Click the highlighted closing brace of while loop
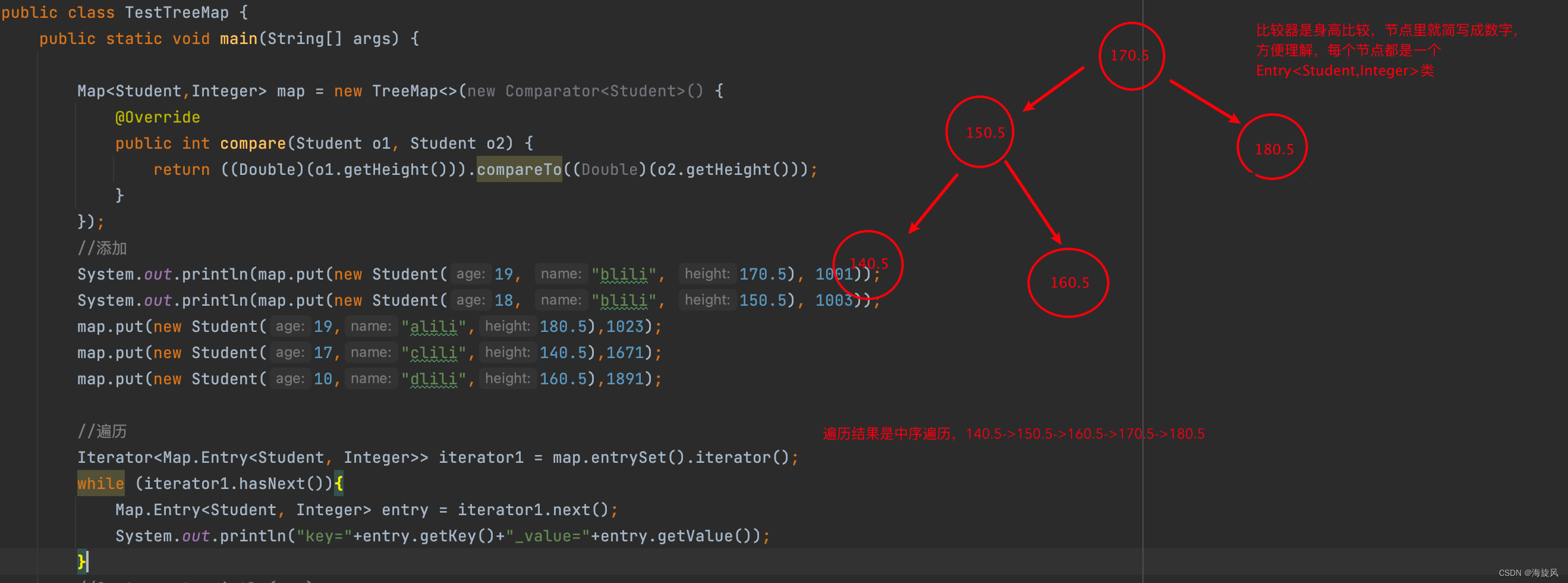 click(x=81, y=562)
